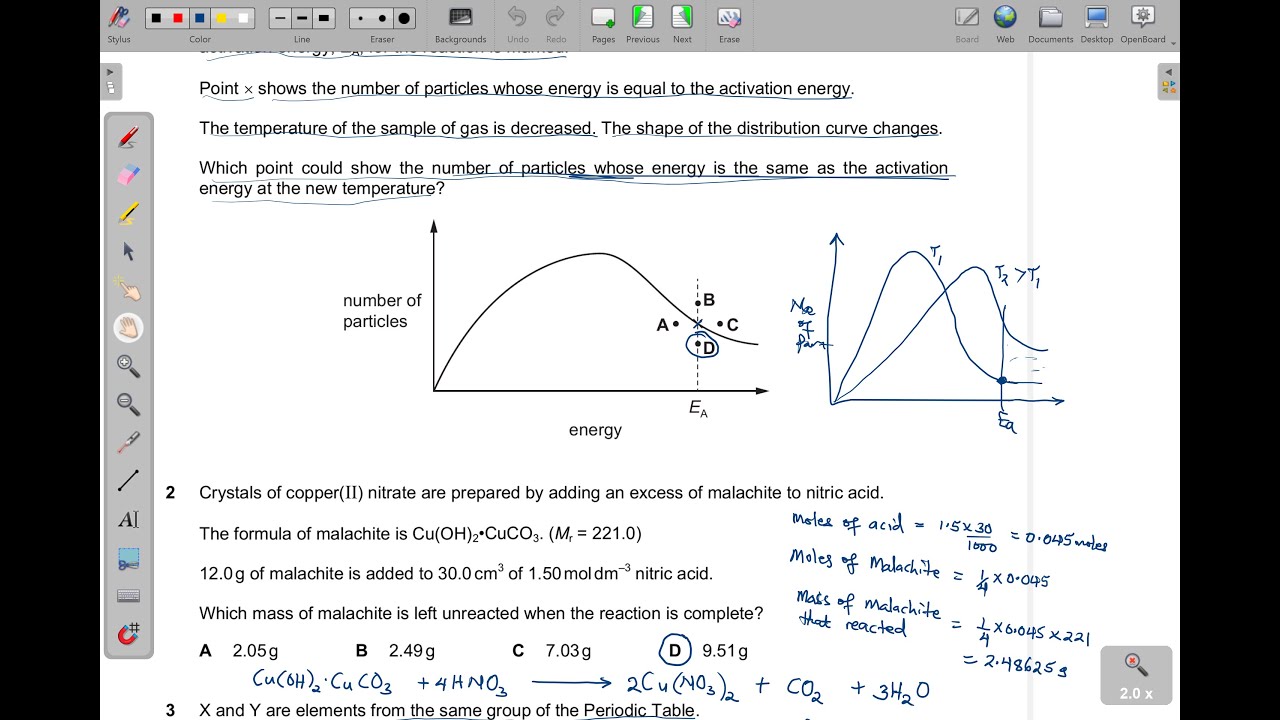1280x720 pixels.
Task: Click the Undo button
Action: [517, 24]
